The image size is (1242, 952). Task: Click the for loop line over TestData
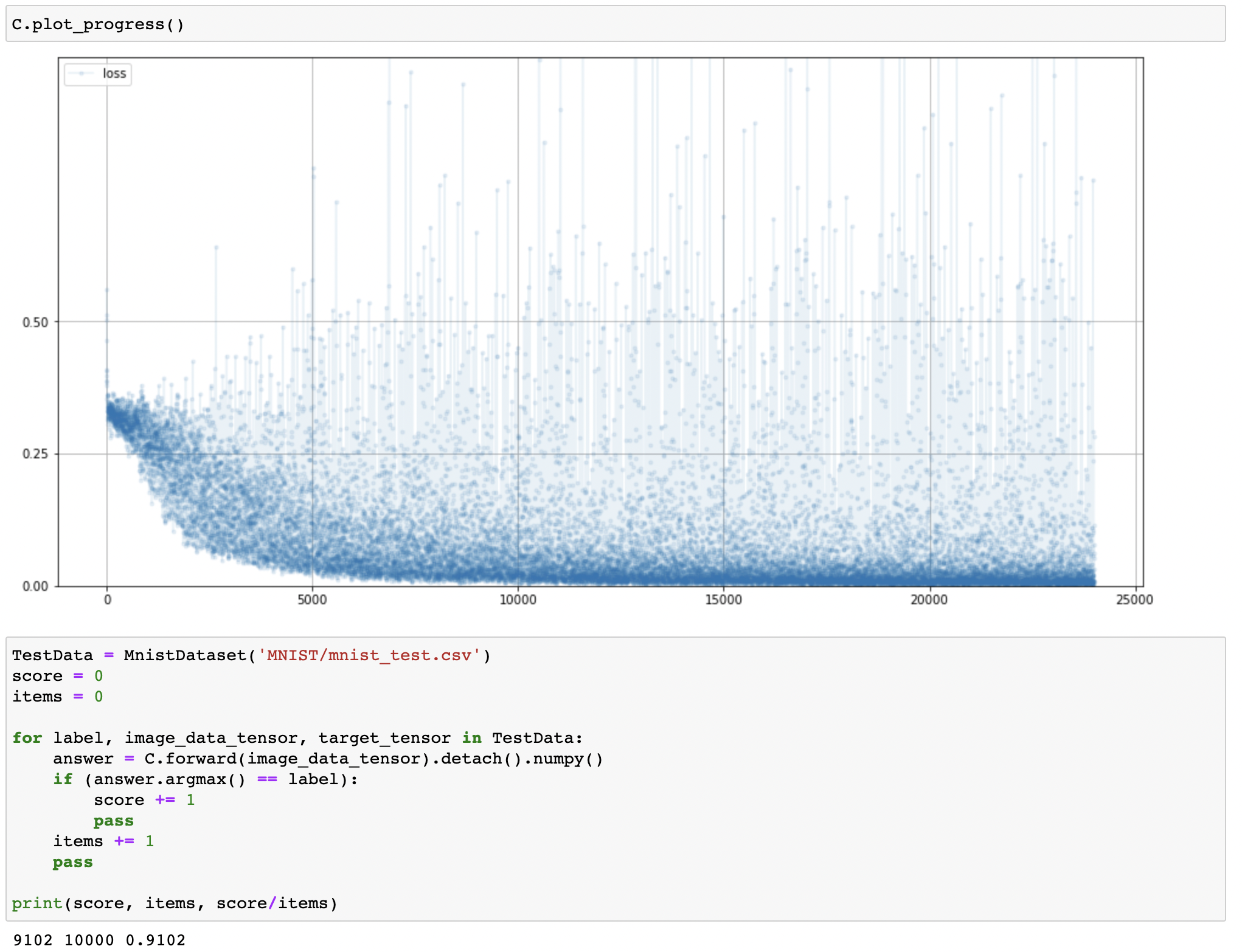[x=297, y=738]
